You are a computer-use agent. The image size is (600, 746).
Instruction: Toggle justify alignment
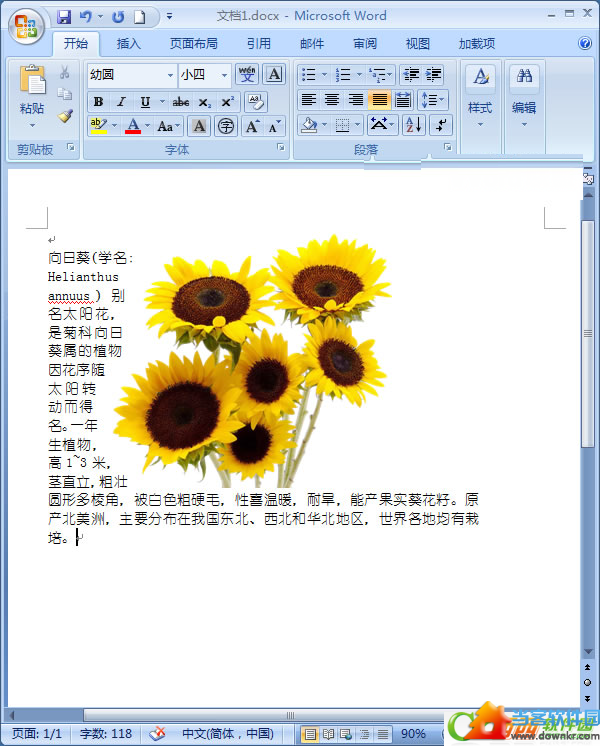click(379, 100)
